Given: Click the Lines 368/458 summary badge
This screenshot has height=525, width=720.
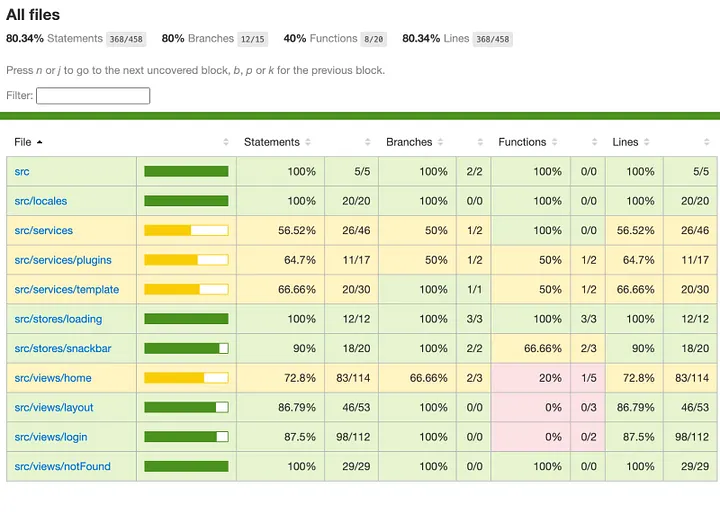Looking at the screenshot, I should [x=493, y=39].
